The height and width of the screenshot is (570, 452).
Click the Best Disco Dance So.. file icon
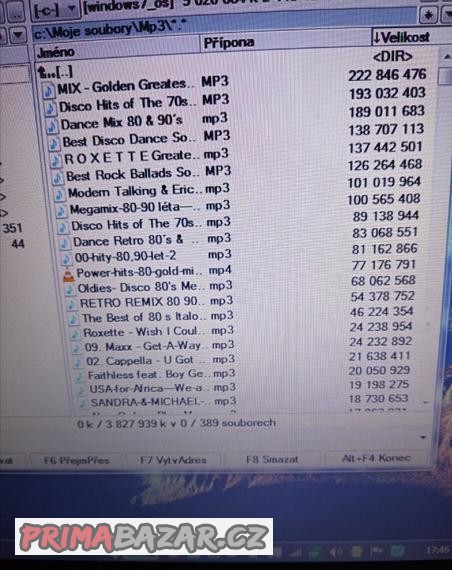tap(54, 143)
